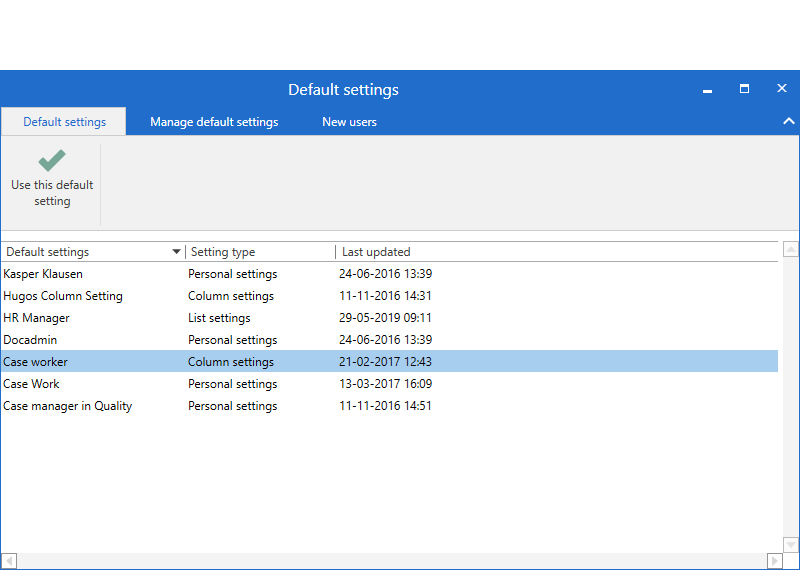The height and width of the screenshot is (570, 800).
Task: Switch to the New users tab
Action: coord(349,122)
